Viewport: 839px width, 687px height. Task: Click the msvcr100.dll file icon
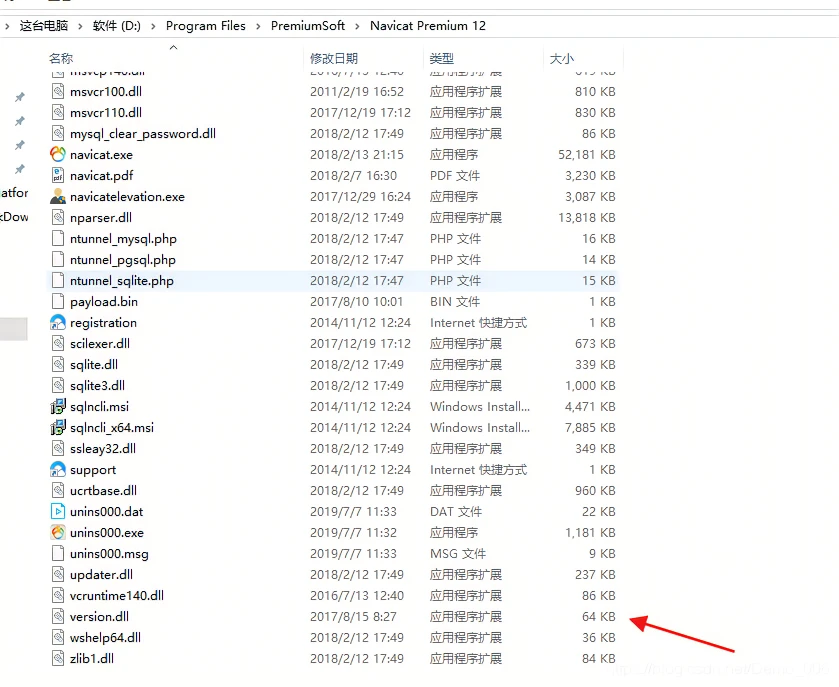click(x=58, y=91)
